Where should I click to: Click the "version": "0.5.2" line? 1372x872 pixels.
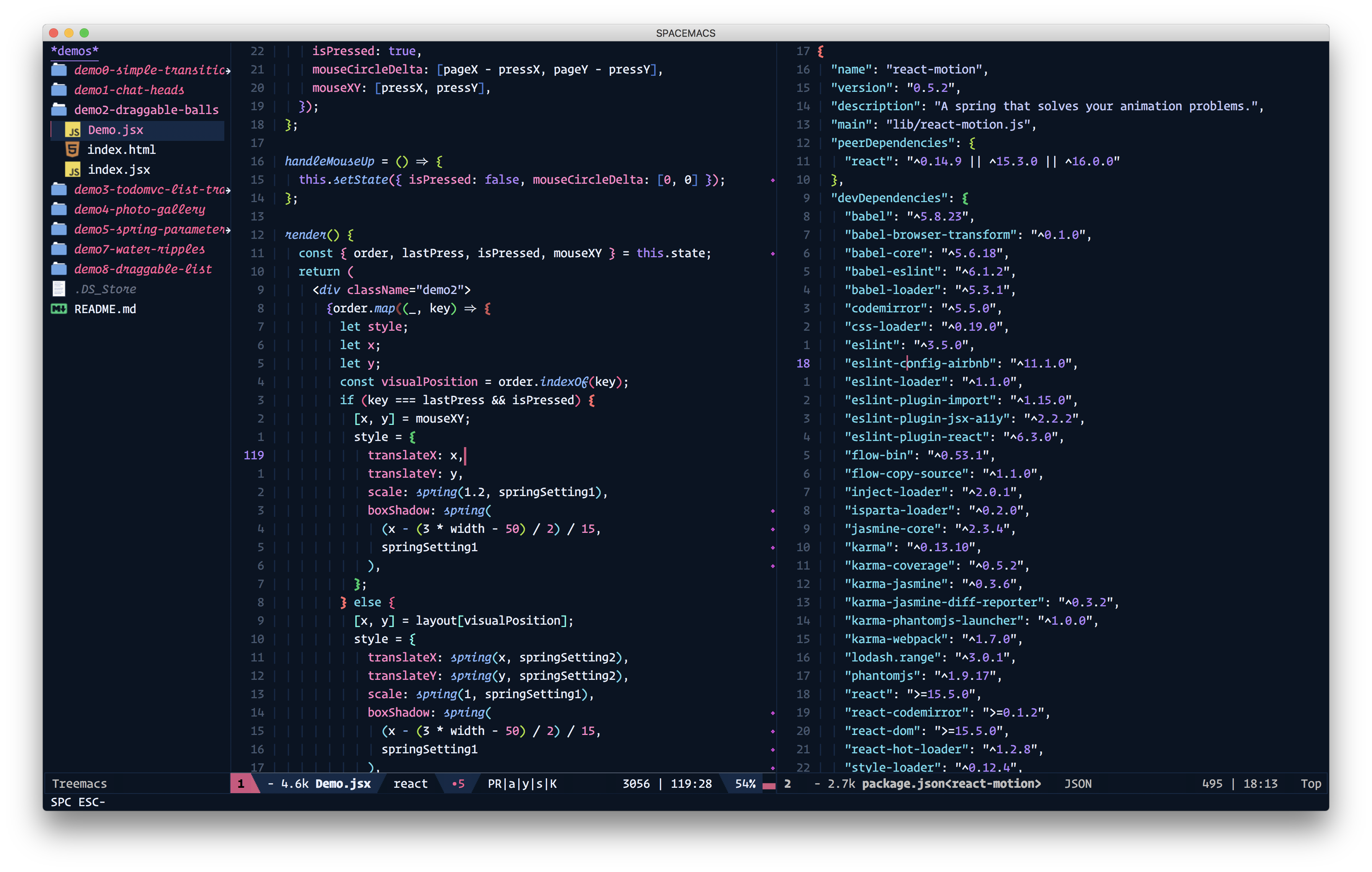[896, 88]
